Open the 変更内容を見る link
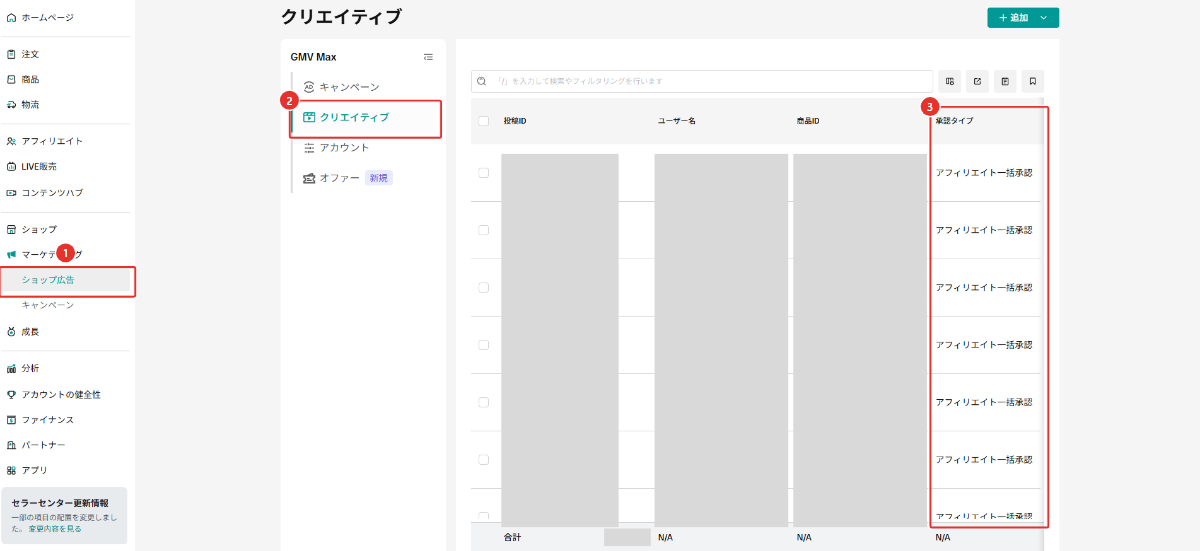The image size is (1200, 551). 55,528
